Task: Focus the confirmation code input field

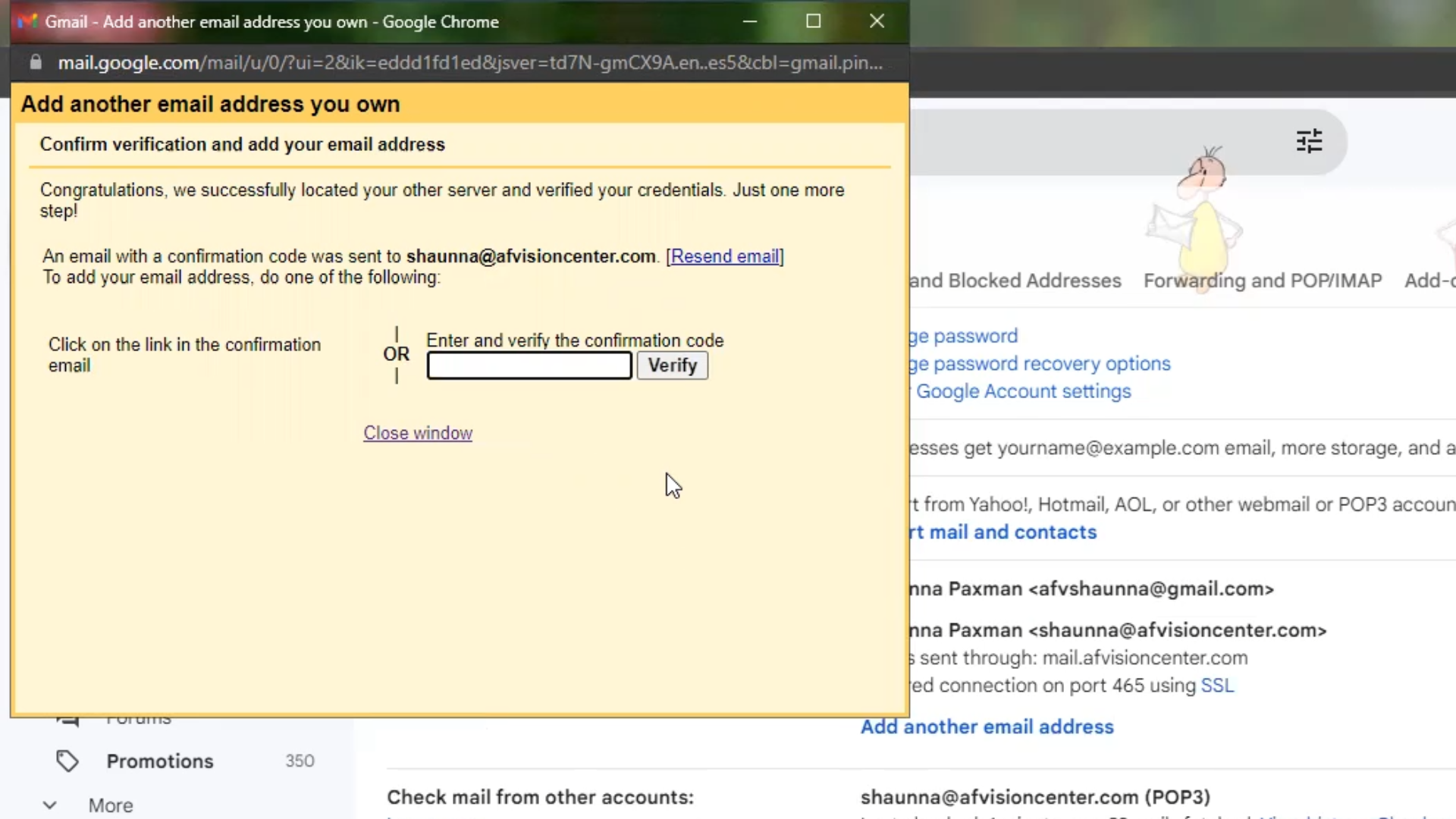Action: 529,366
